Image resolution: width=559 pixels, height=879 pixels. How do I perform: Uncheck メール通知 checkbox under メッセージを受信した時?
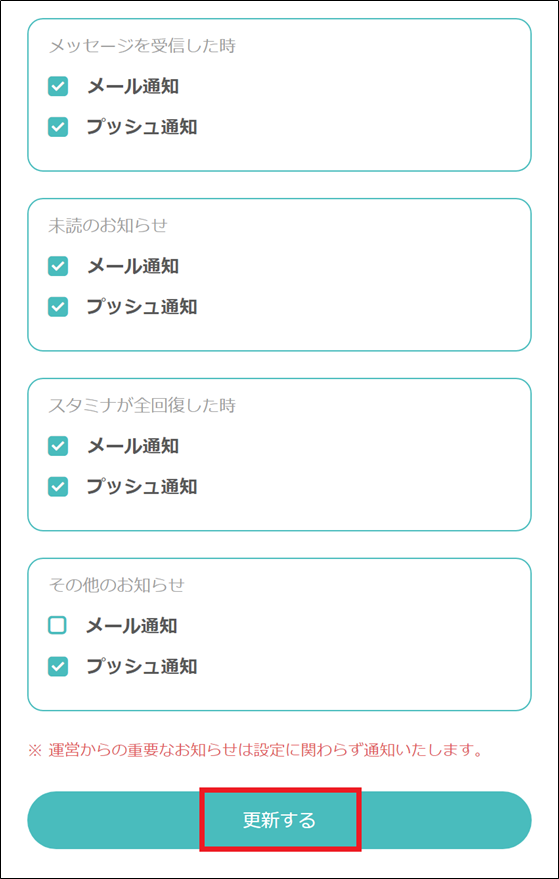pyautogui.click(x=58, y=86)
